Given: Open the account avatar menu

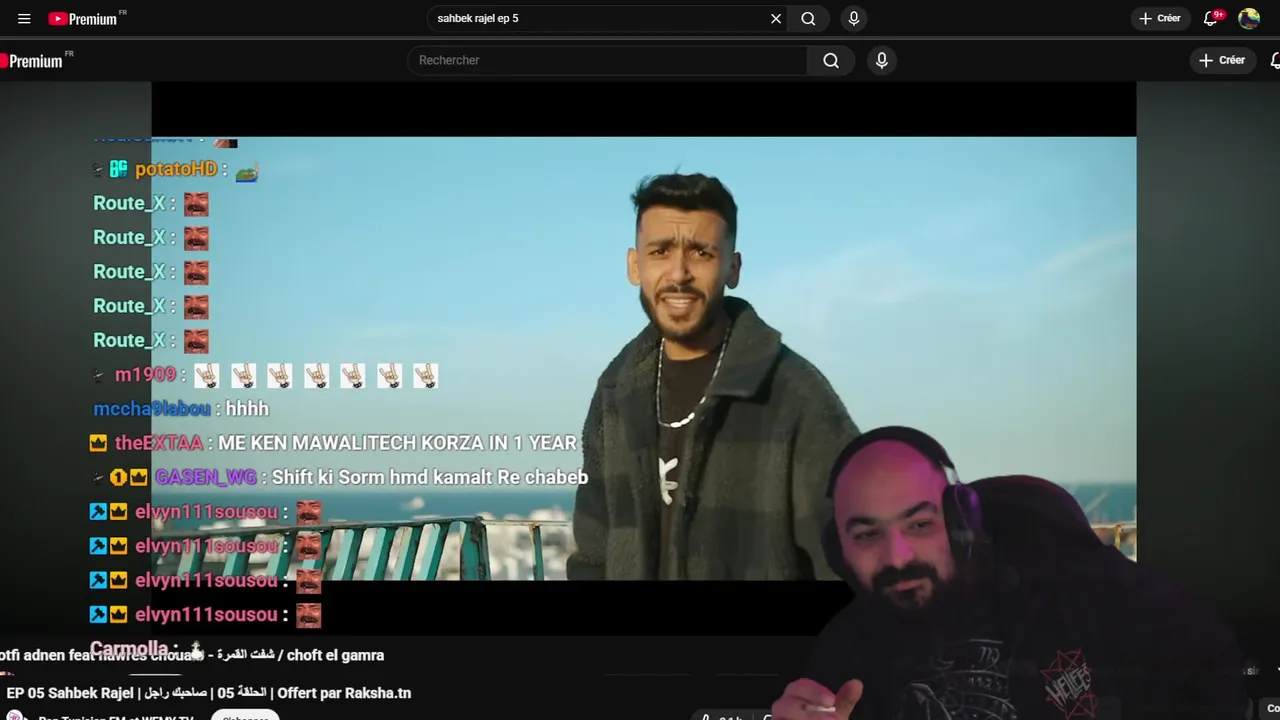Looking at the screenshot, I should (x=1249, y=18).
